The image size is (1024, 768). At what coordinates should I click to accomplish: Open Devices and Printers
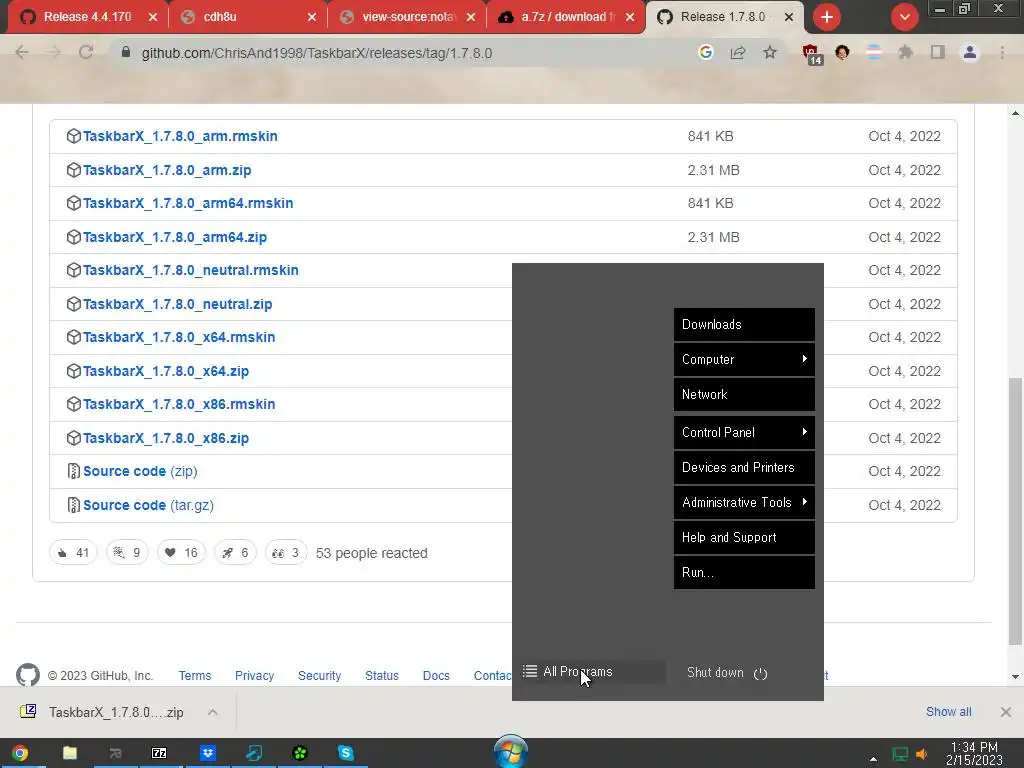(x=744, y=468)
